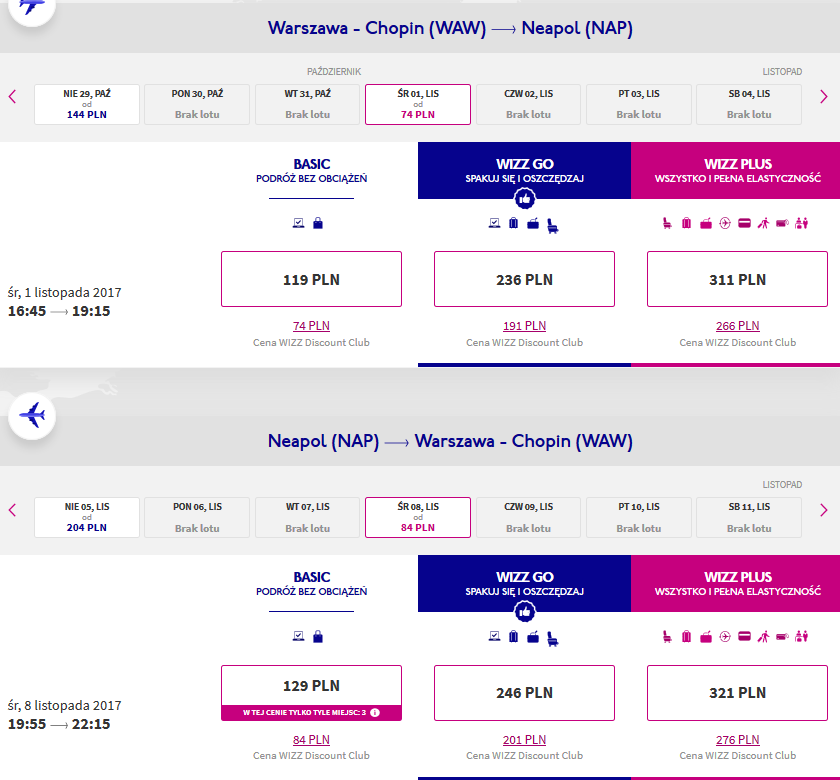Click outbound flight time 16:45 → 19:15

[x=59, y=311]
